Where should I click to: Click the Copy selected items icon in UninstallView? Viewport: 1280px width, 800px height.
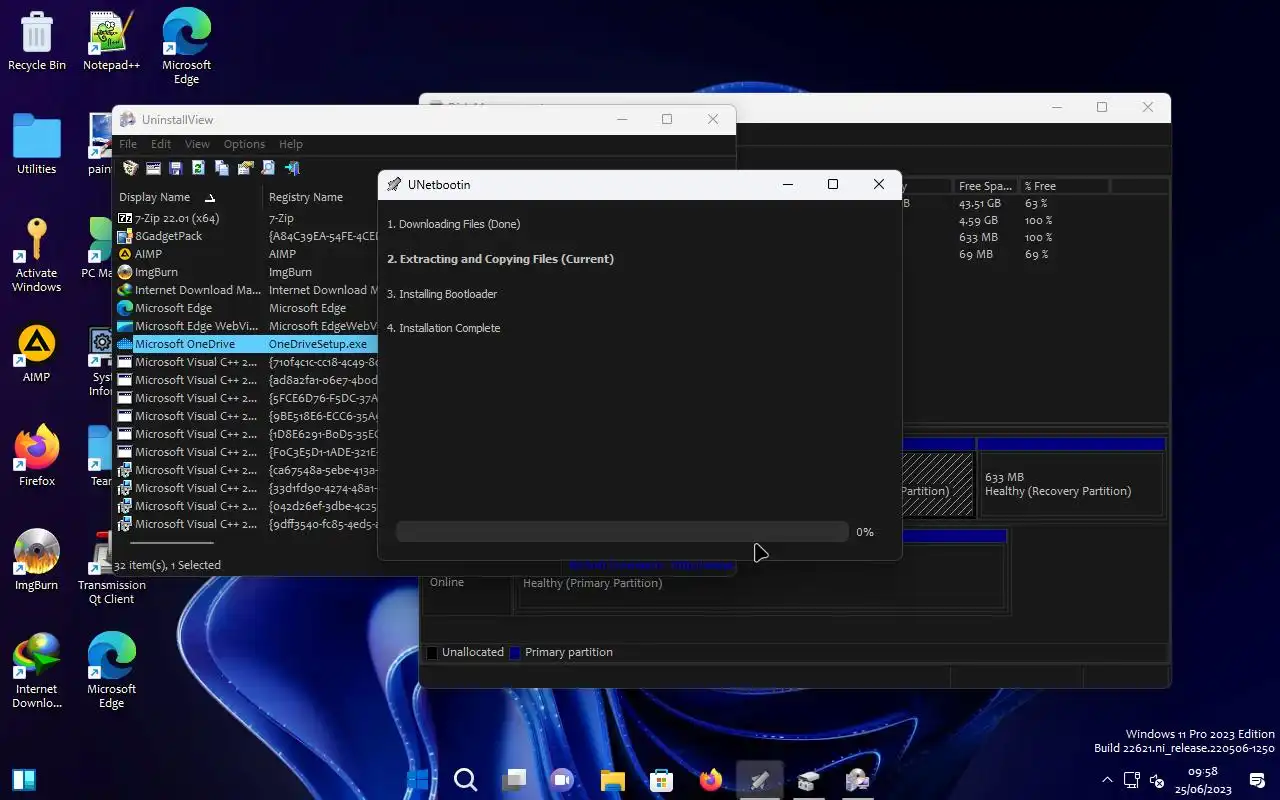tap(222, 168)
